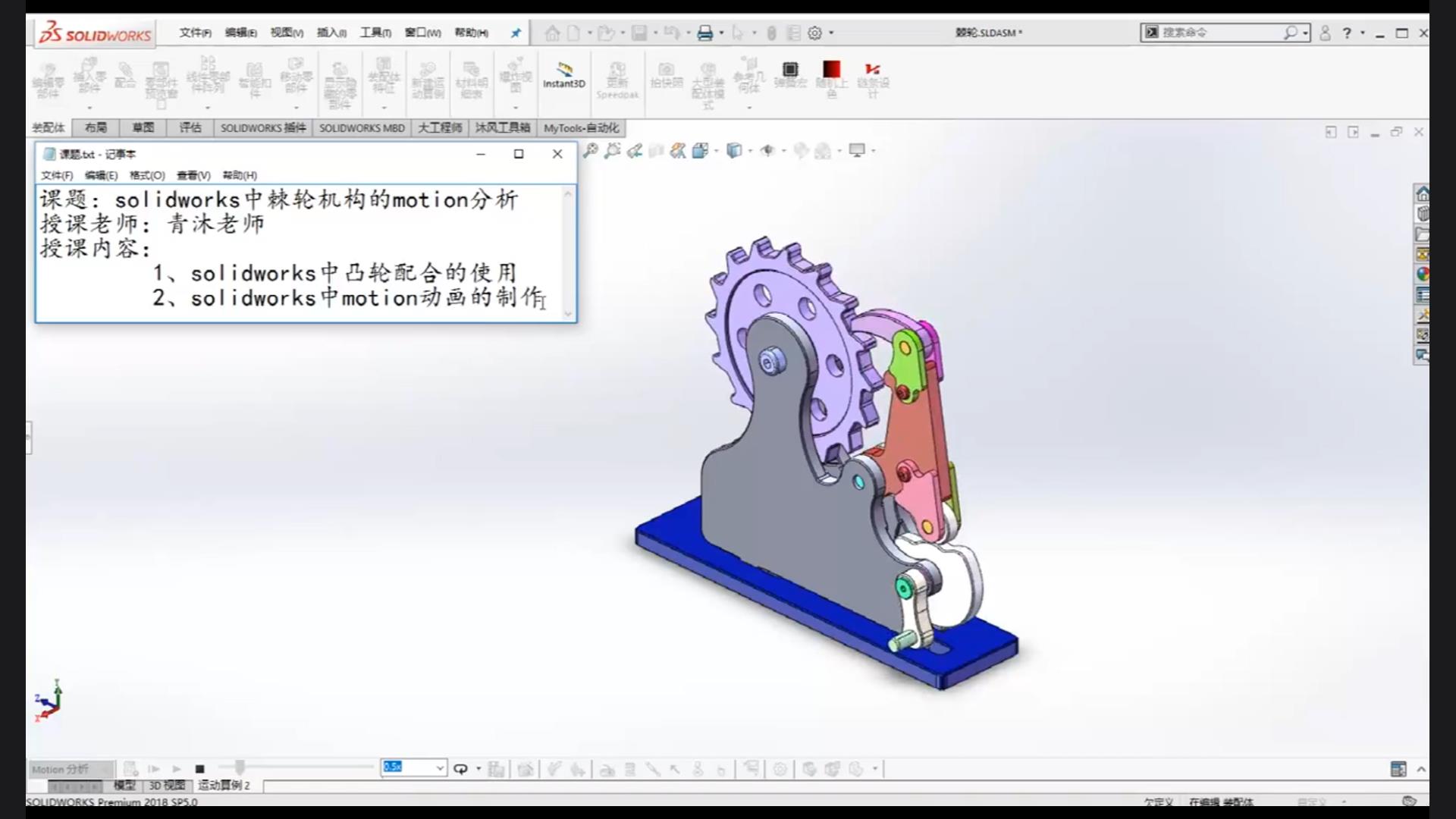
Task: Open the Motion 分析 study type dropdown
Action: (71, 769)
